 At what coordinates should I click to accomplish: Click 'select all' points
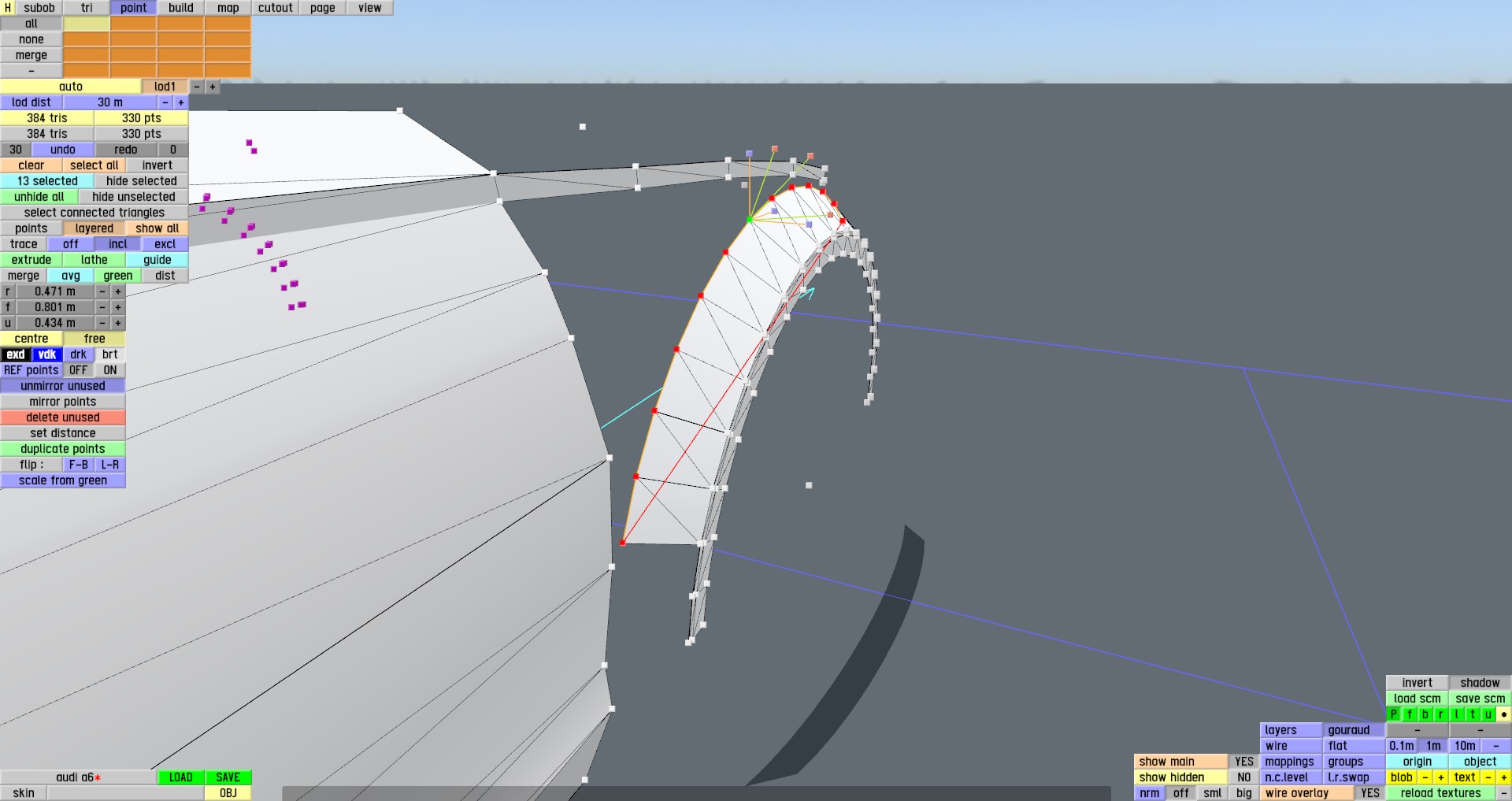point(94,165)
